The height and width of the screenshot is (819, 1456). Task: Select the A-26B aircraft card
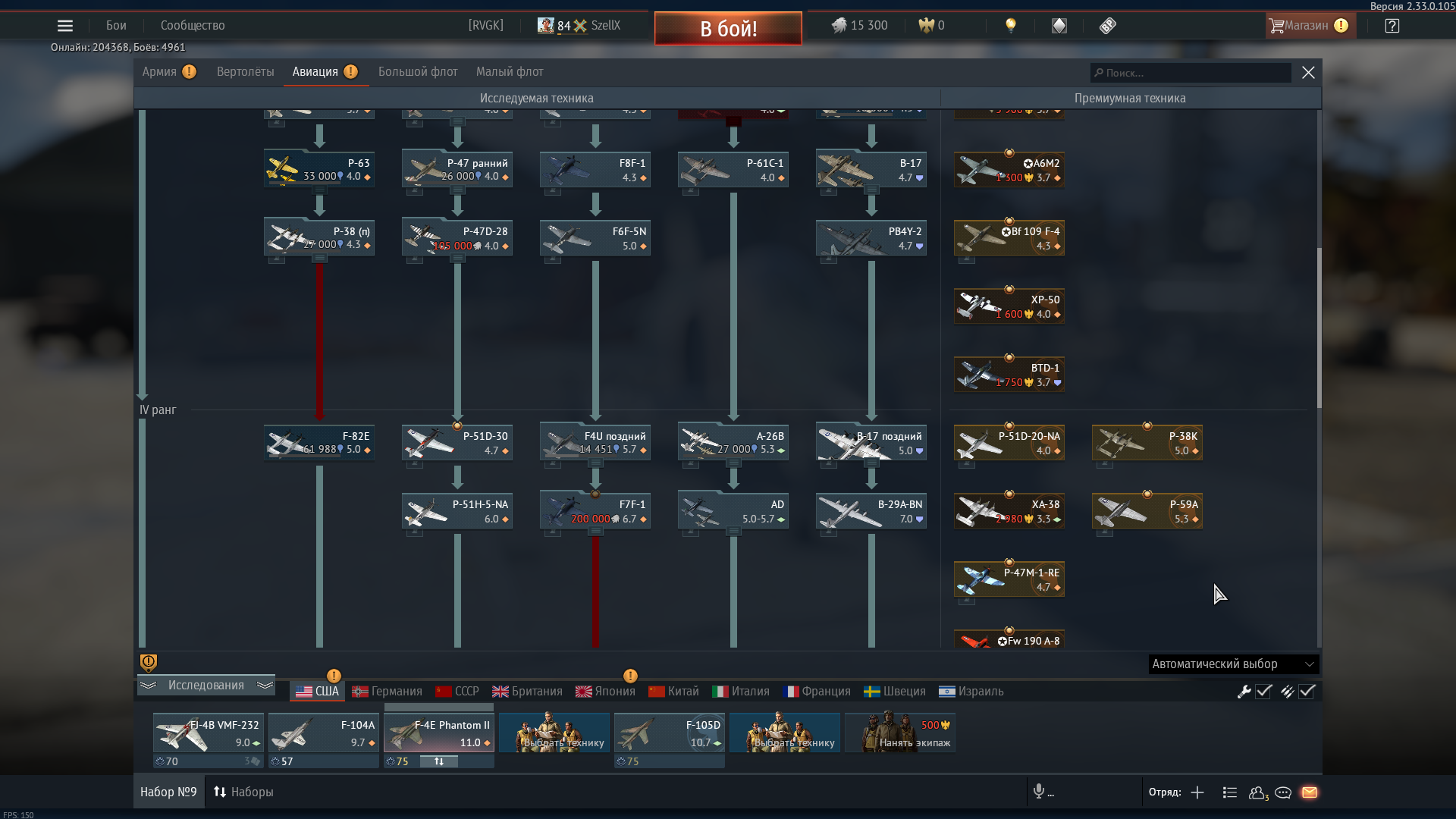point(733,441)
